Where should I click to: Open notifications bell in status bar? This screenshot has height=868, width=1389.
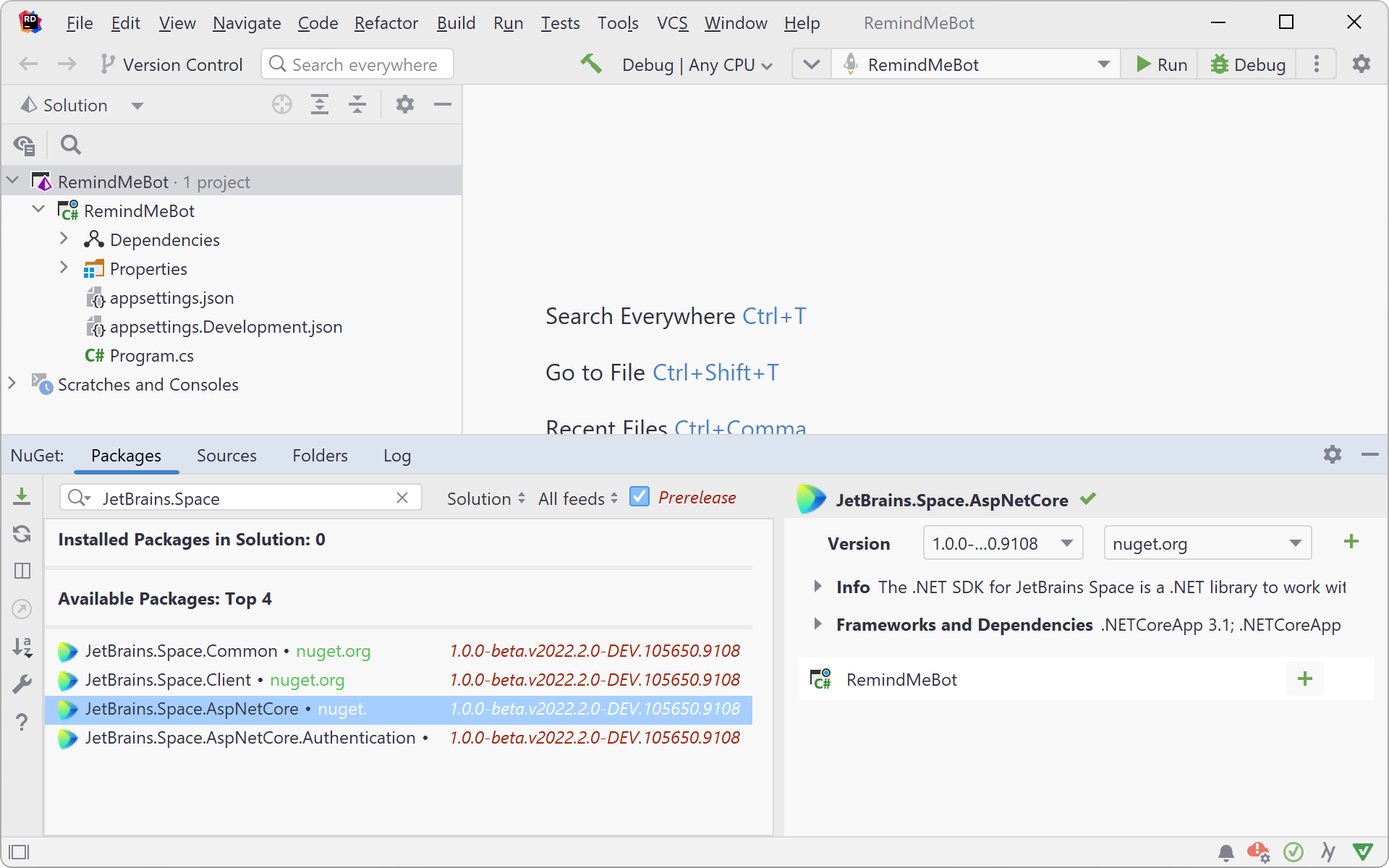pos(1226,853)
